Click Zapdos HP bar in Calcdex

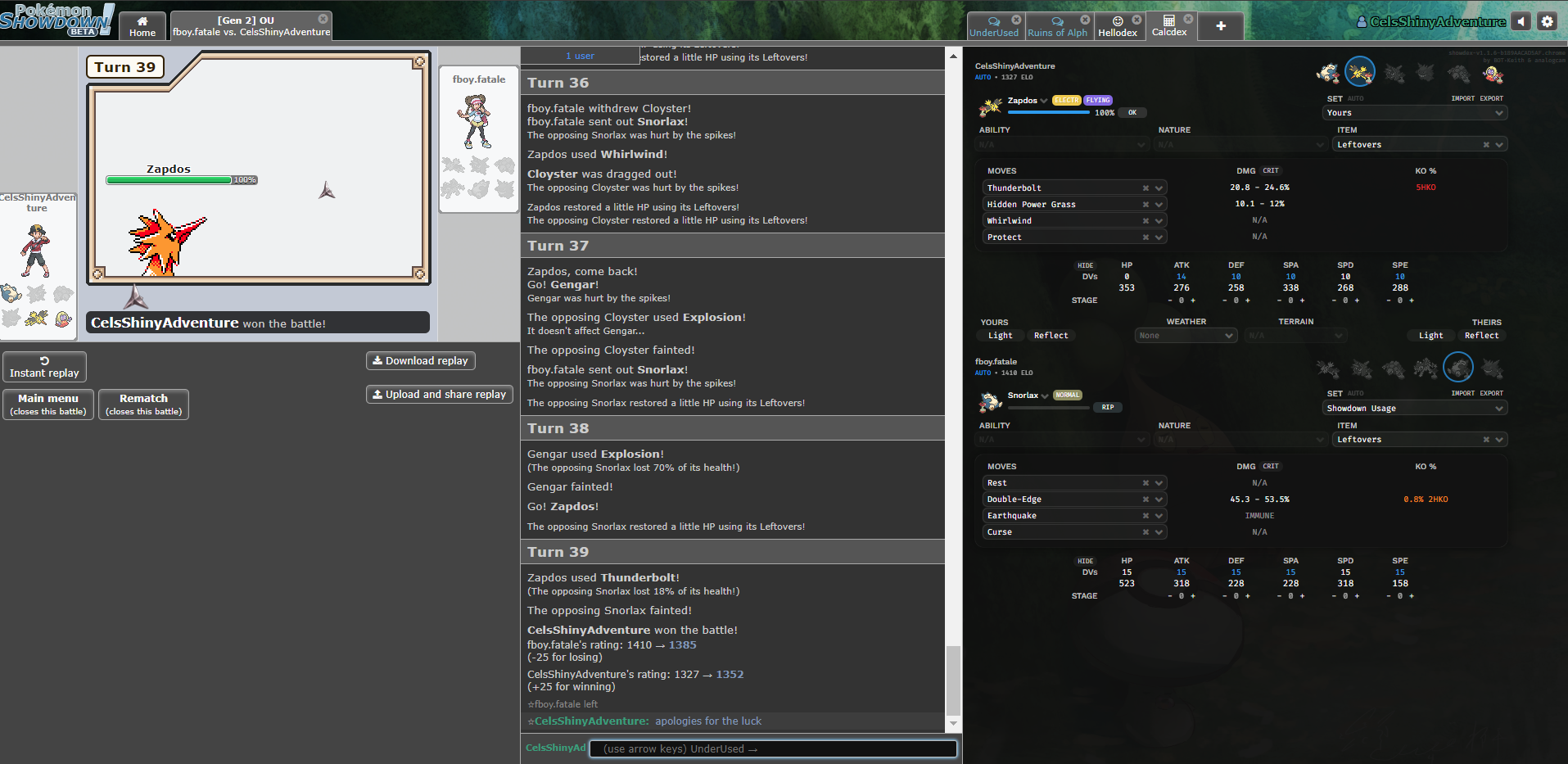1050,113
